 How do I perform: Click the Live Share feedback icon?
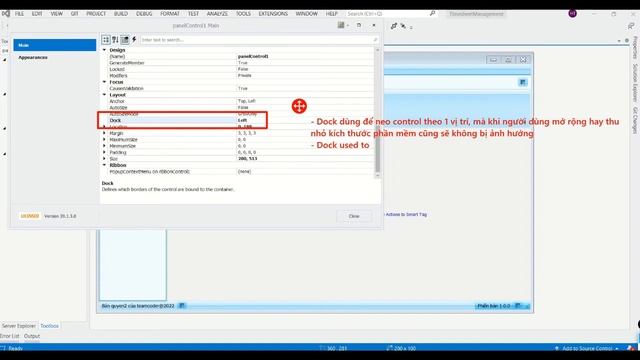tap(631, 26)
